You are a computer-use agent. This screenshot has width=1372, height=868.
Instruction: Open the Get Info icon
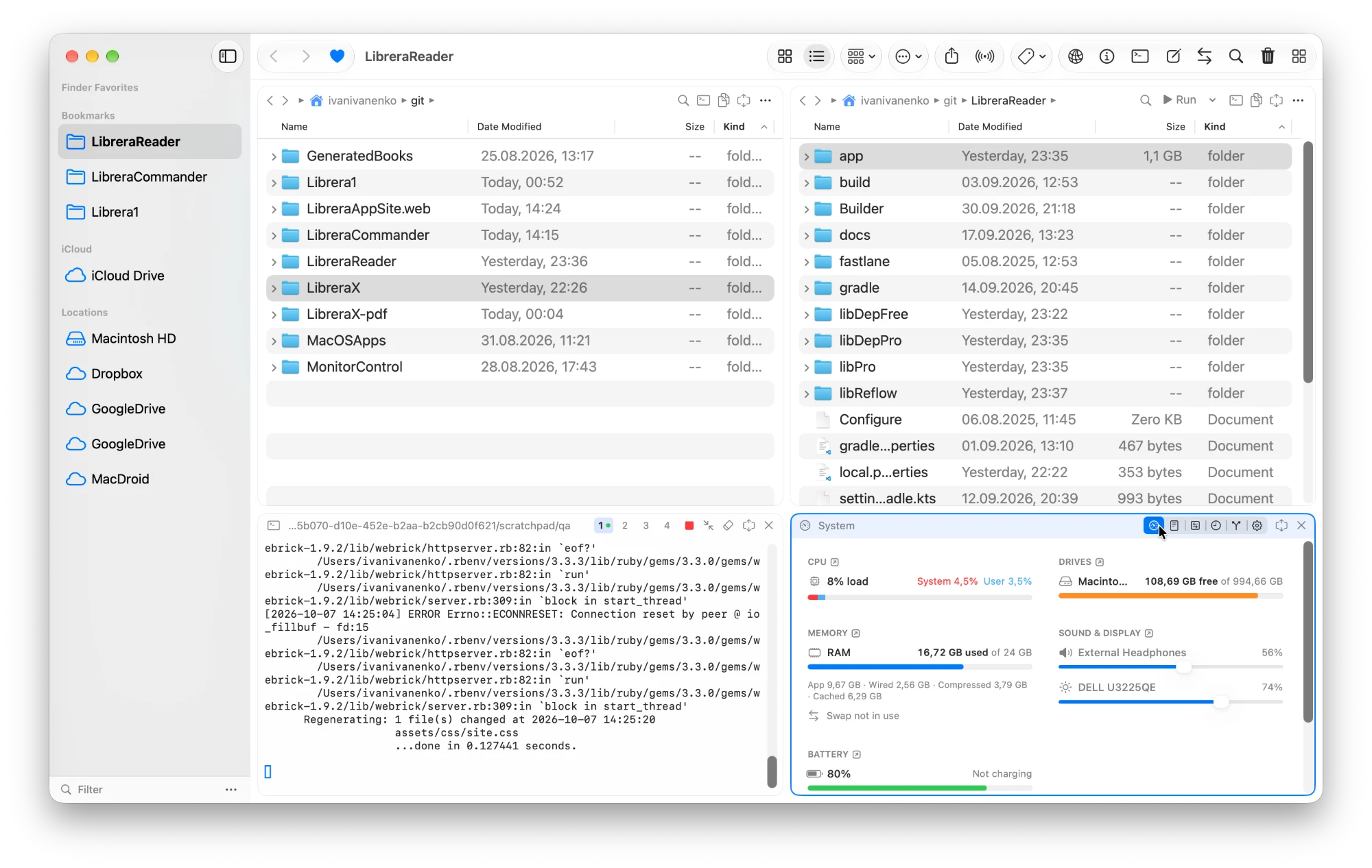click(1107, 56)
